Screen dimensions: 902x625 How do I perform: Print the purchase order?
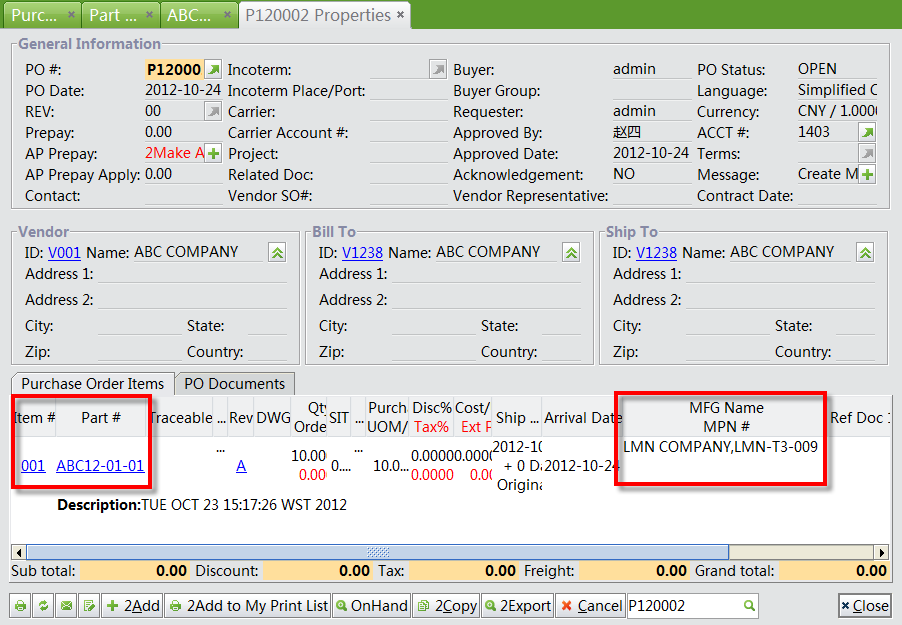20,606
